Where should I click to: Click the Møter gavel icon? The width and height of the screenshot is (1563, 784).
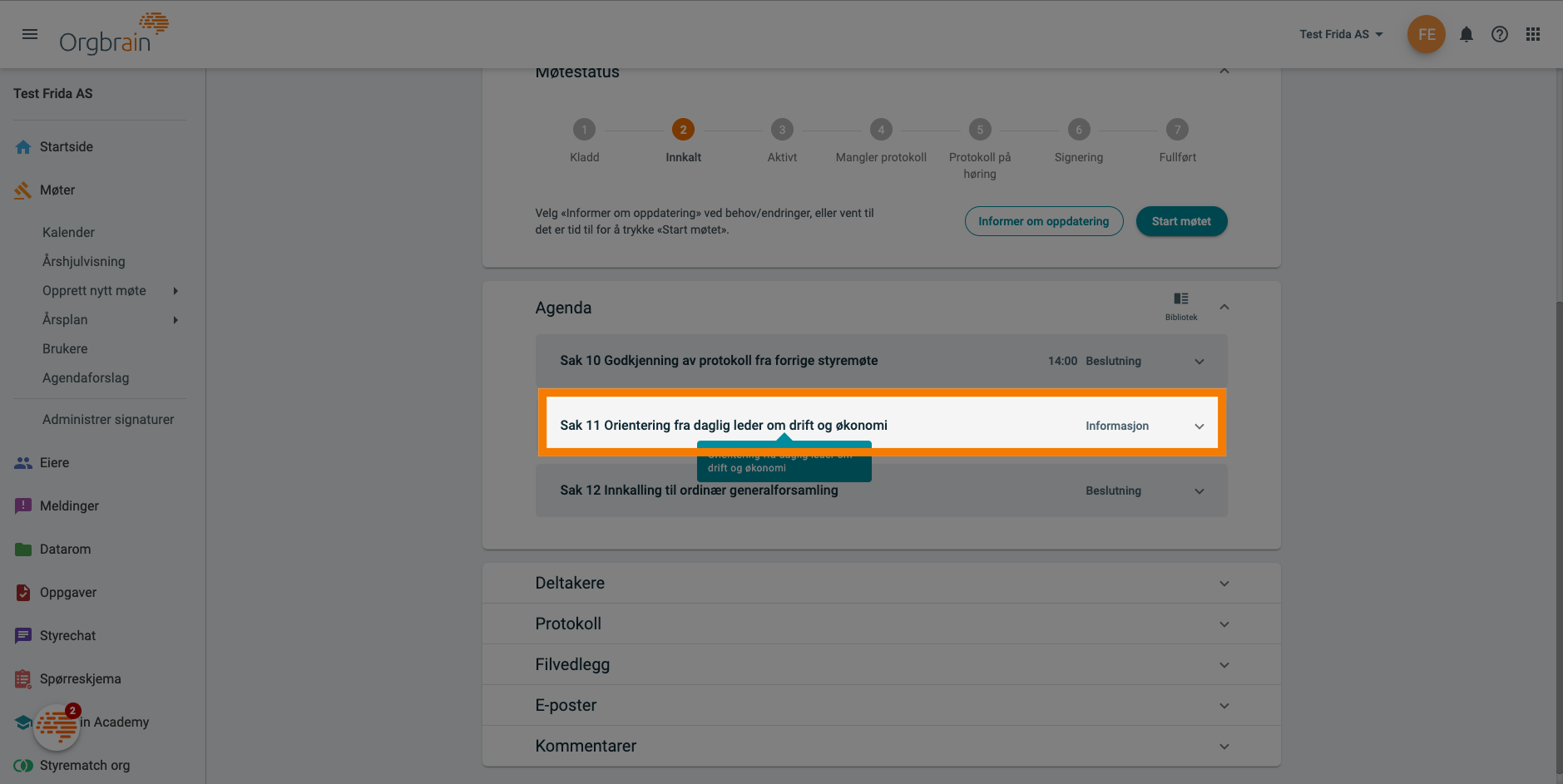point(23,190)
